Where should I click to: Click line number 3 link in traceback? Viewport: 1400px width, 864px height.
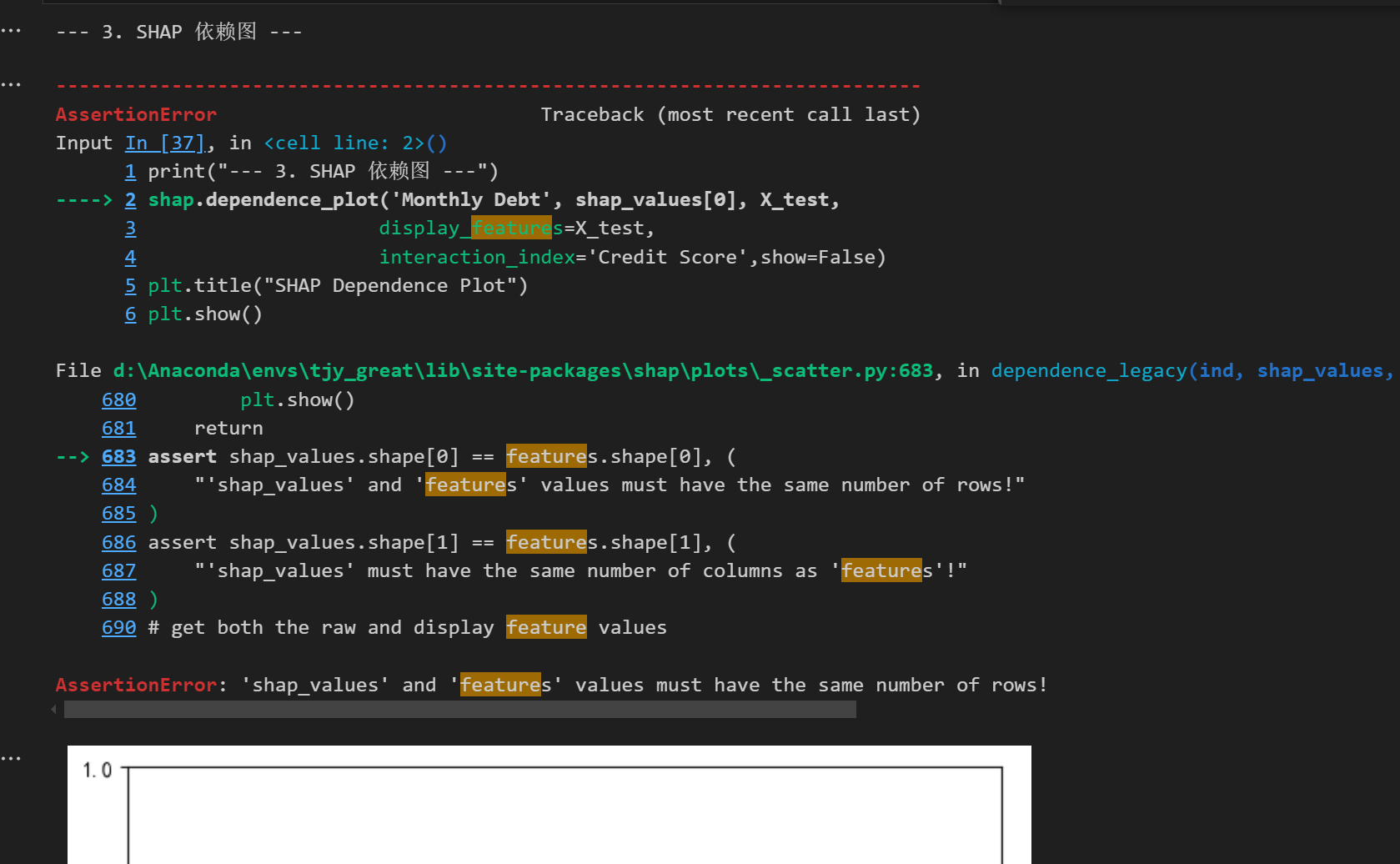(131, 229)
